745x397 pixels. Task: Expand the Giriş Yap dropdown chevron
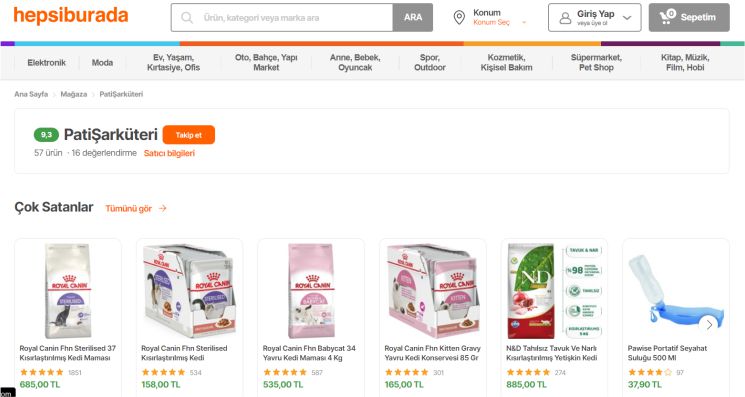627,18
